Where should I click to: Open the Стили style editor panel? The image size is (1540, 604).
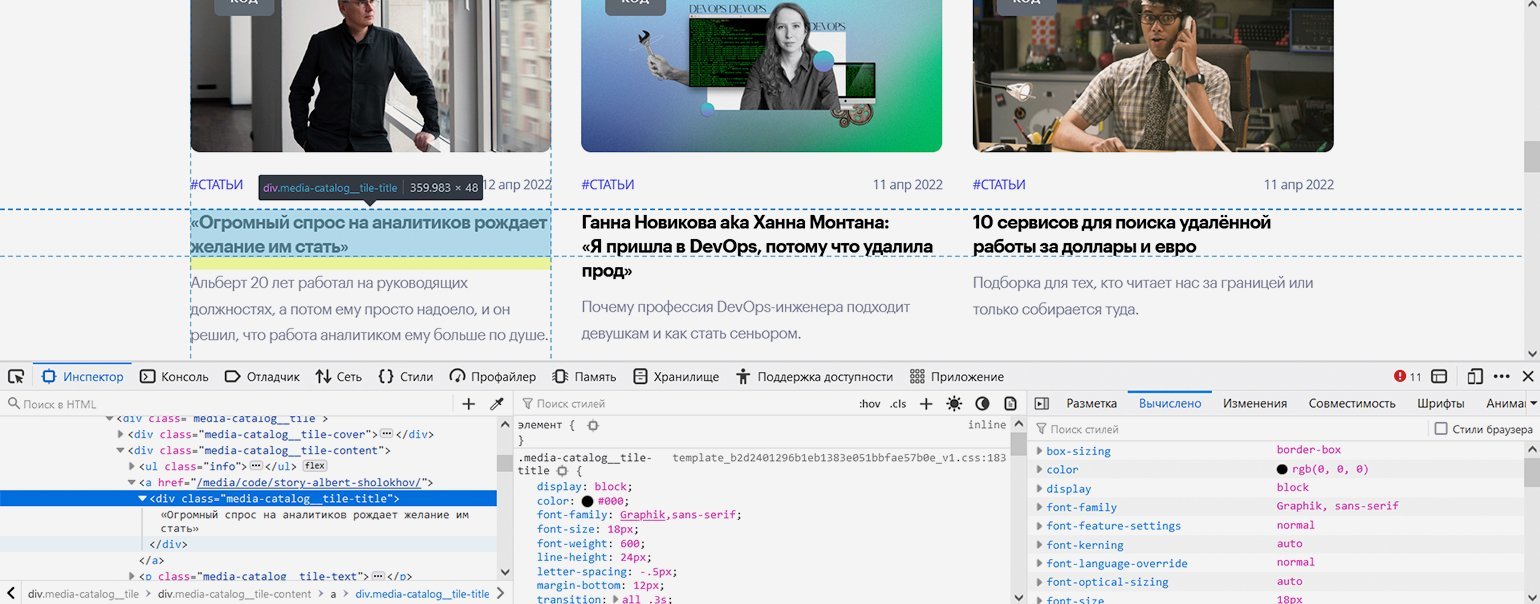(406, 377)
